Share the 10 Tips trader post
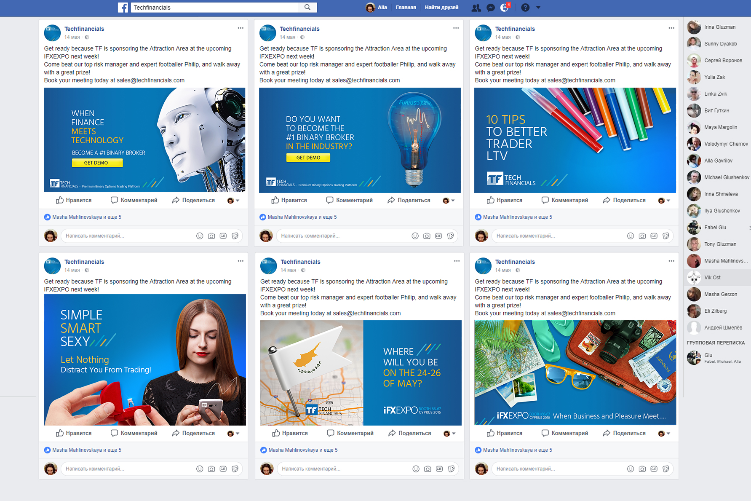Viewport: 751px width, 501px height. [x=624, y=200]
